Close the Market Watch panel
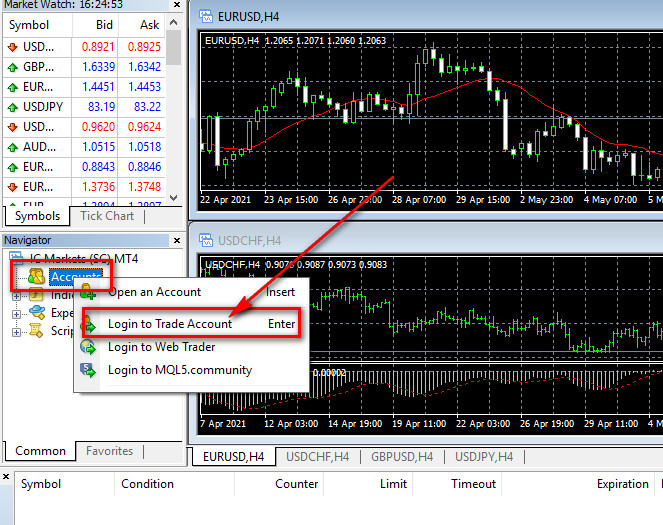The image size is (663, 525). pyautogui.click(x=175, y=5)
